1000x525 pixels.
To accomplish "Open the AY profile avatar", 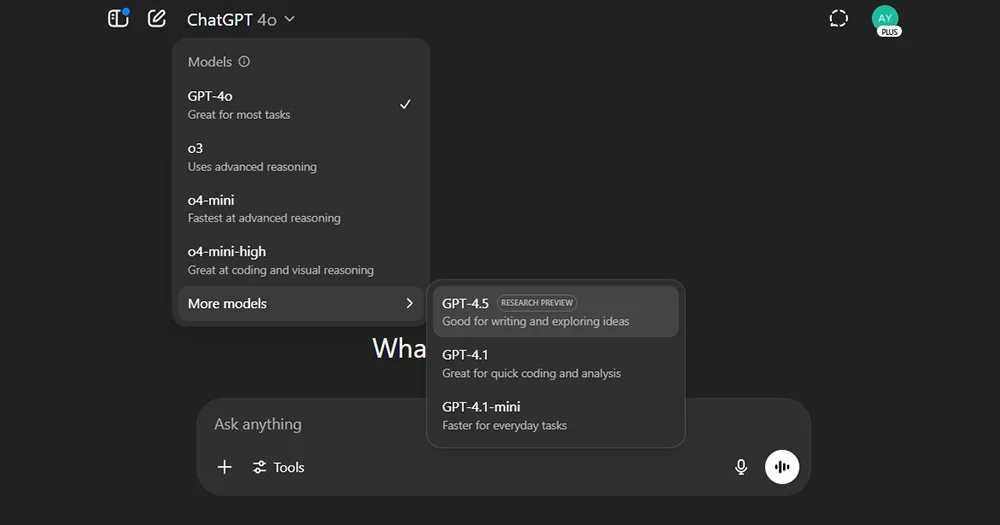I will pos(884,18).
